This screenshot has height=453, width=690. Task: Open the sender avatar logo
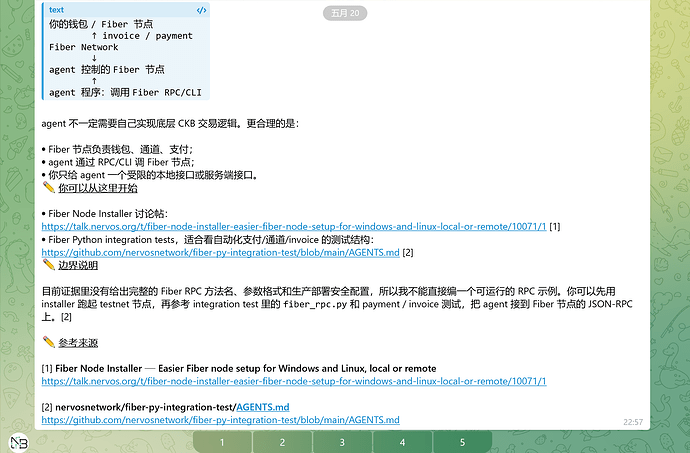click(x=18, y=442)
